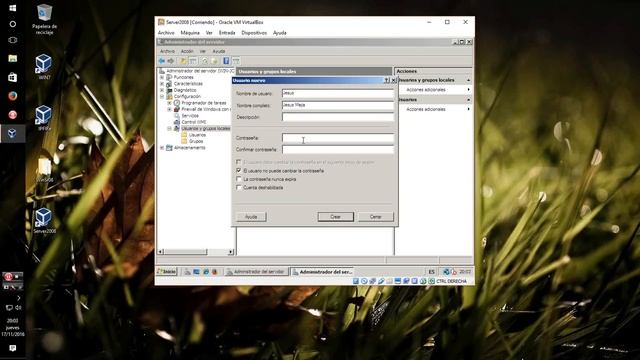The width and height of the screenshot is (640, 360).
Task: Select the Usuarios folder in the tree
Action: [x=193, y=135]
